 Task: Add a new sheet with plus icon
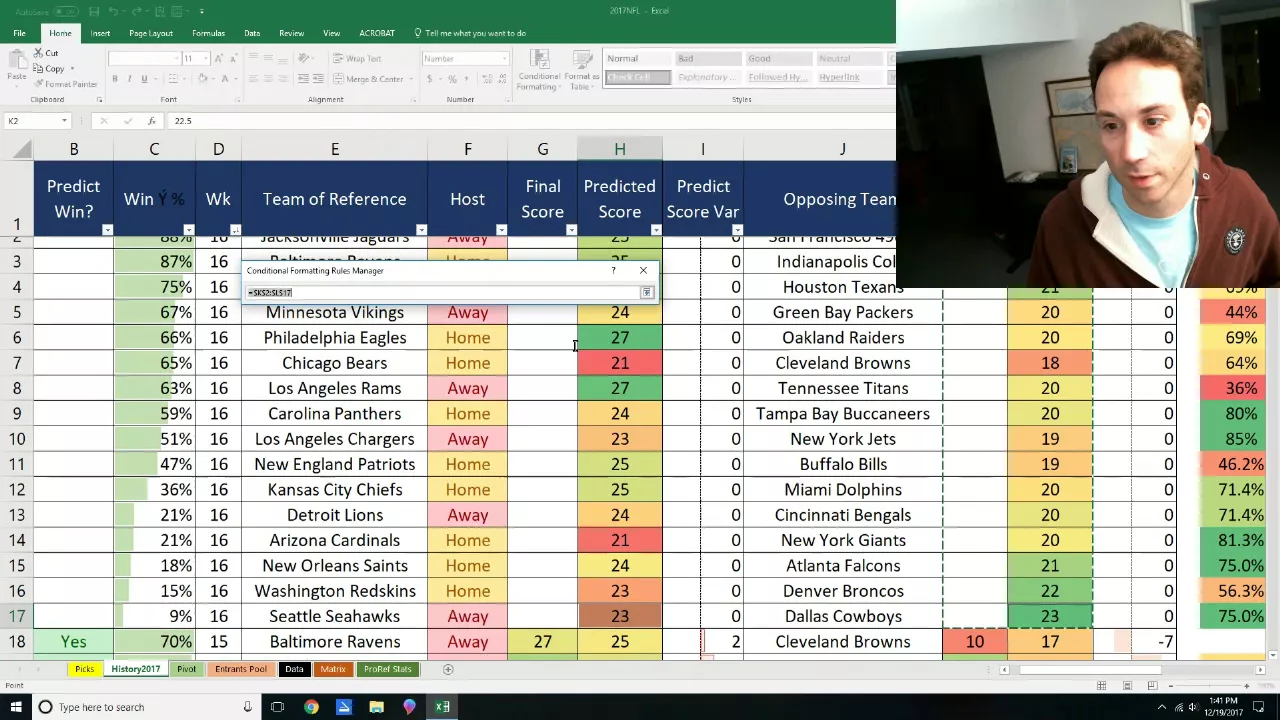tap(448, 669)
